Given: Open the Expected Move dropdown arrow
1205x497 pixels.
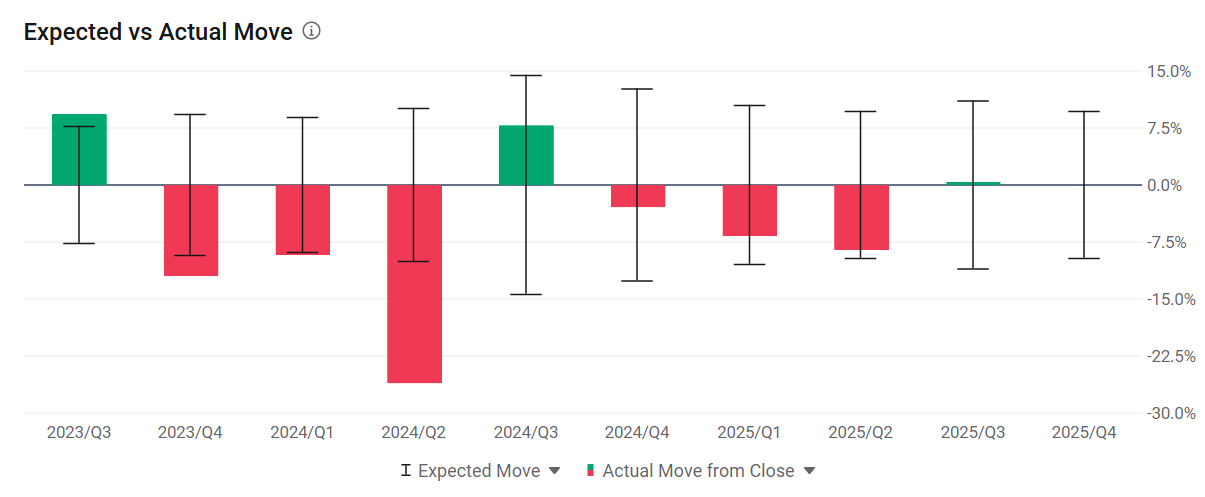Looking at the screenshot, I should pyautogui.click(x=555, y=471).
